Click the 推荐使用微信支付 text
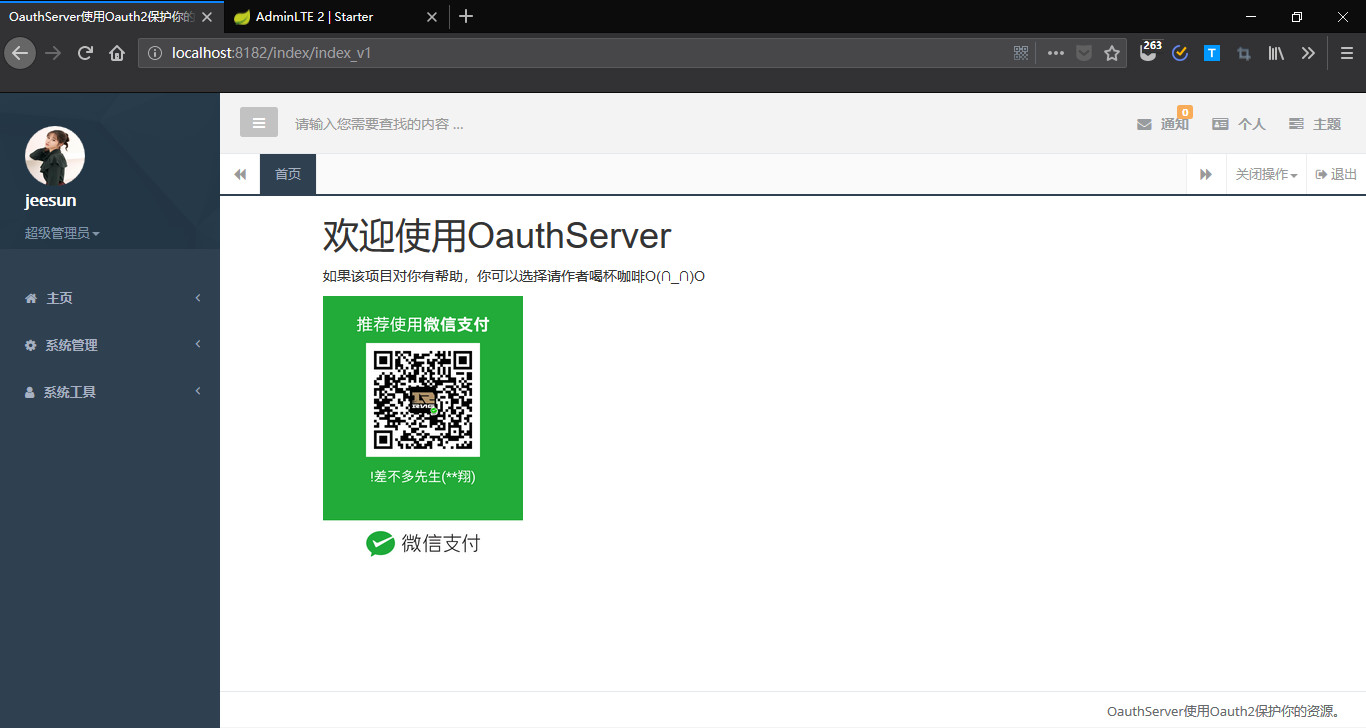1366x728 pixels. (423, 324)
